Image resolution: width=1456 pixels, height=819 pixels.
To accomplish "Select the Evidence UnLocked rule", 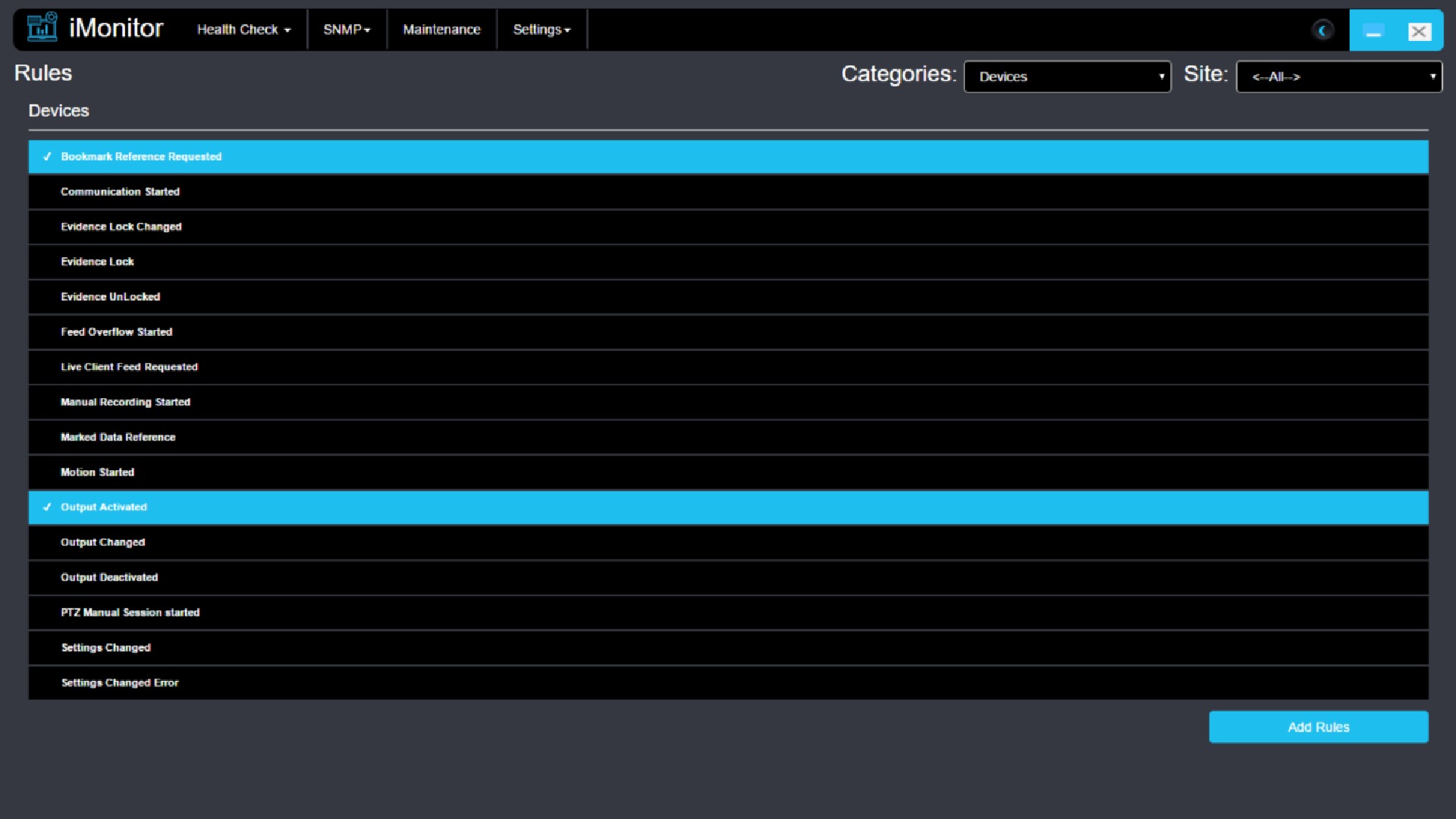I will pyautogui.click(x=728, y=297).
